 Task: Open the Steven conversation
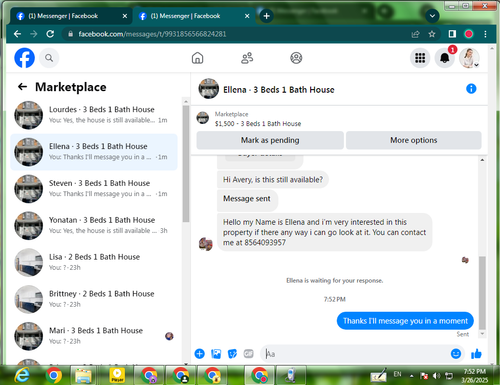(x=94, y=189)
